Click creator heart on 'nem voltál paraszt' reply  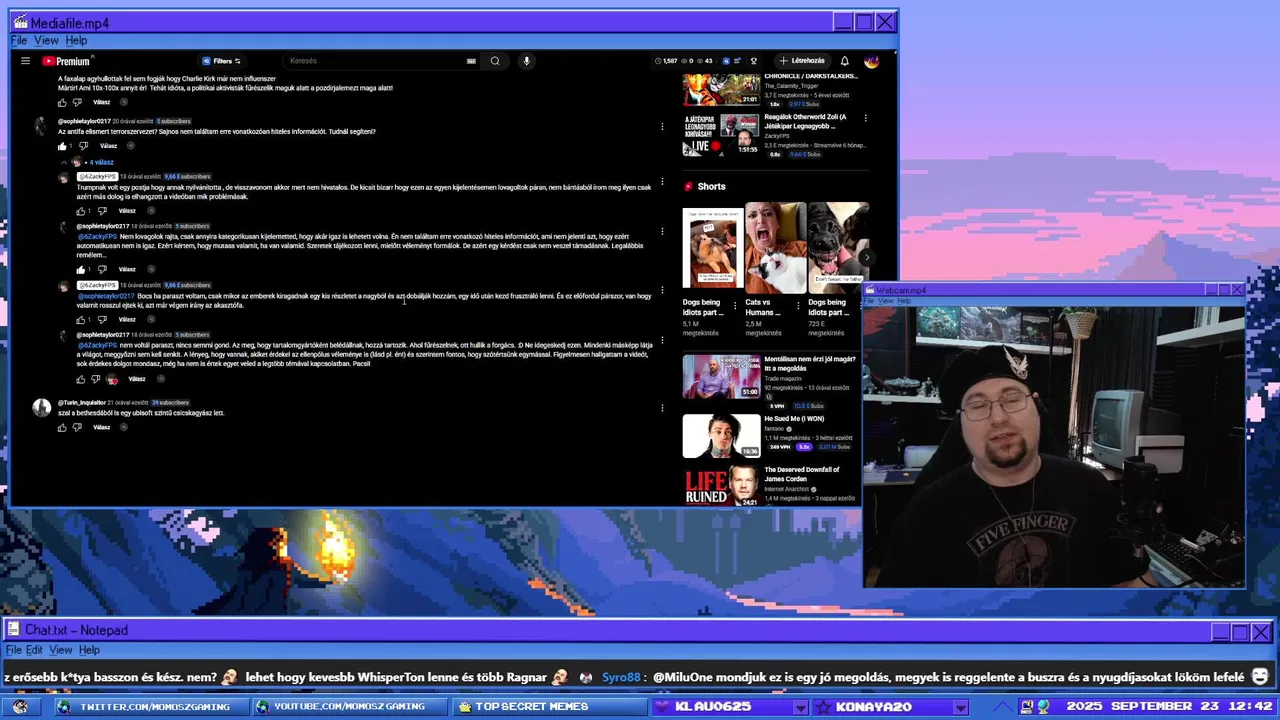click(112, 379)
